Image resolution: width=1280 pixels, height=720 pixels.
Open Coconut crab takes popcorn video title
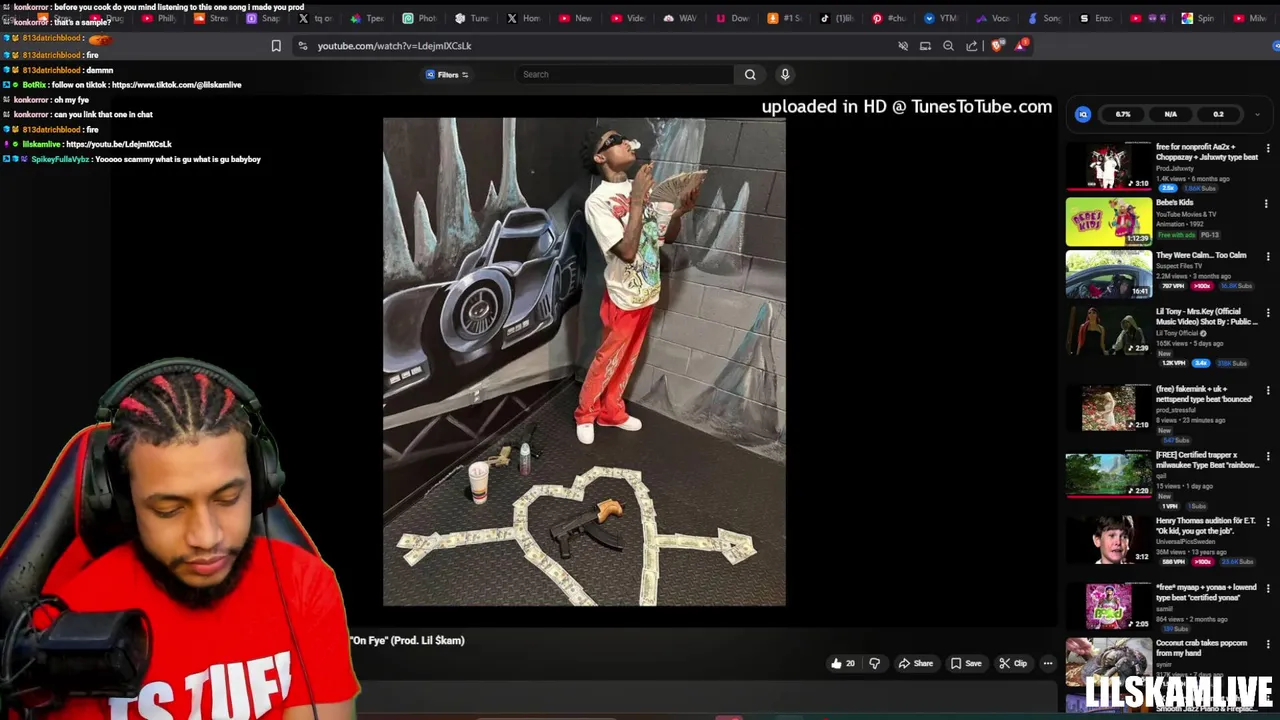1201,648
